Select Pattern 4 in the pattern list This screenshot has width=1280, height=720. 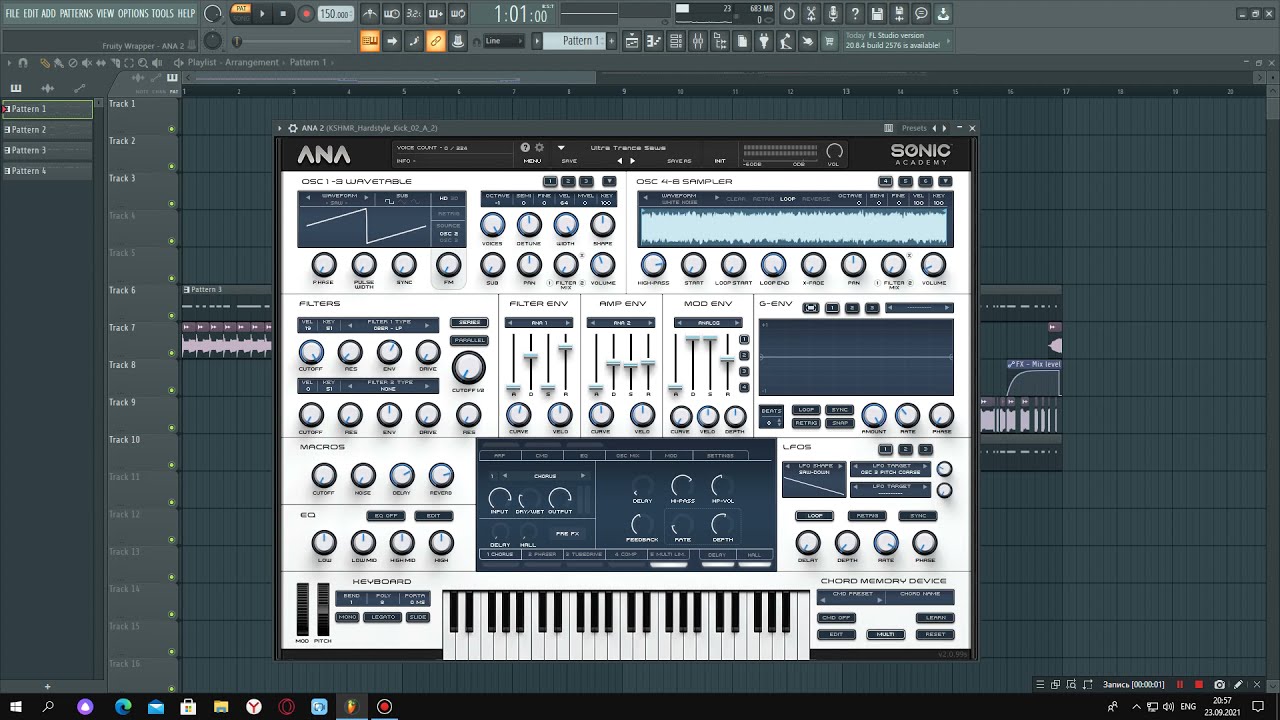[47, 171]
